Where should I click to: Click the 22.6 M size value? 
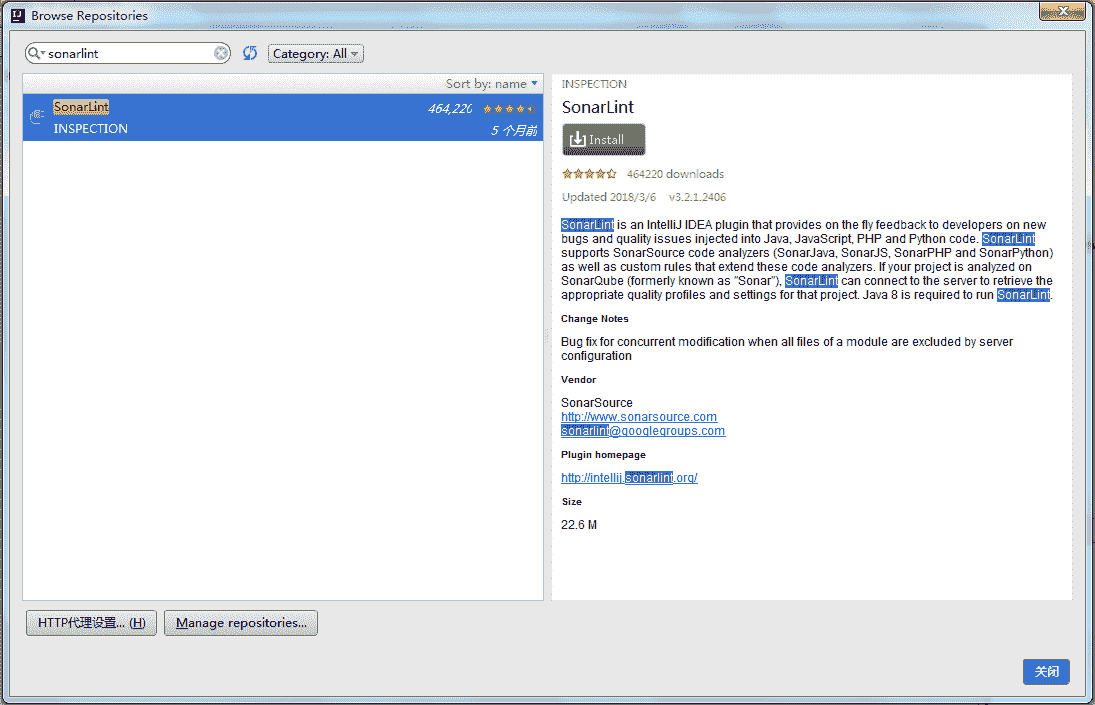click(x=579, y=525)
